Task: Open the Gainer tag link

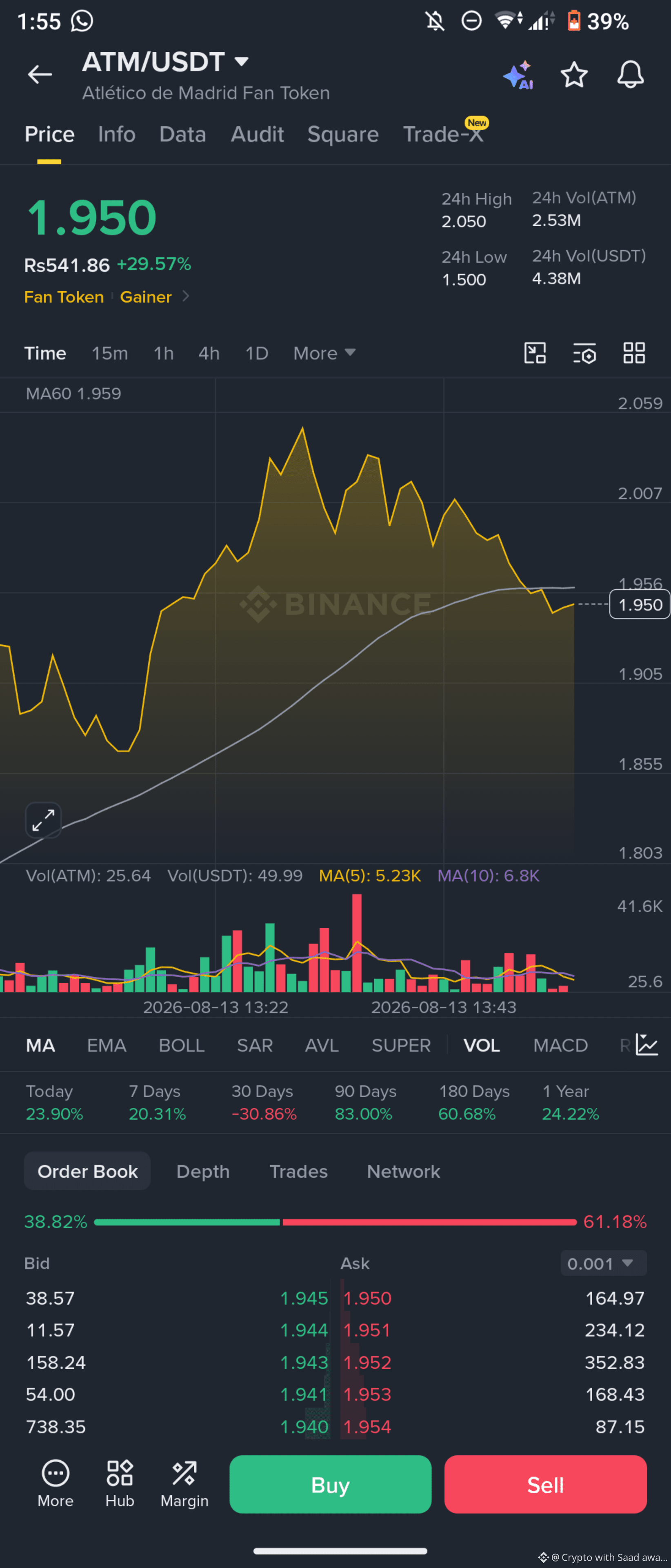Action: [146, 296]
